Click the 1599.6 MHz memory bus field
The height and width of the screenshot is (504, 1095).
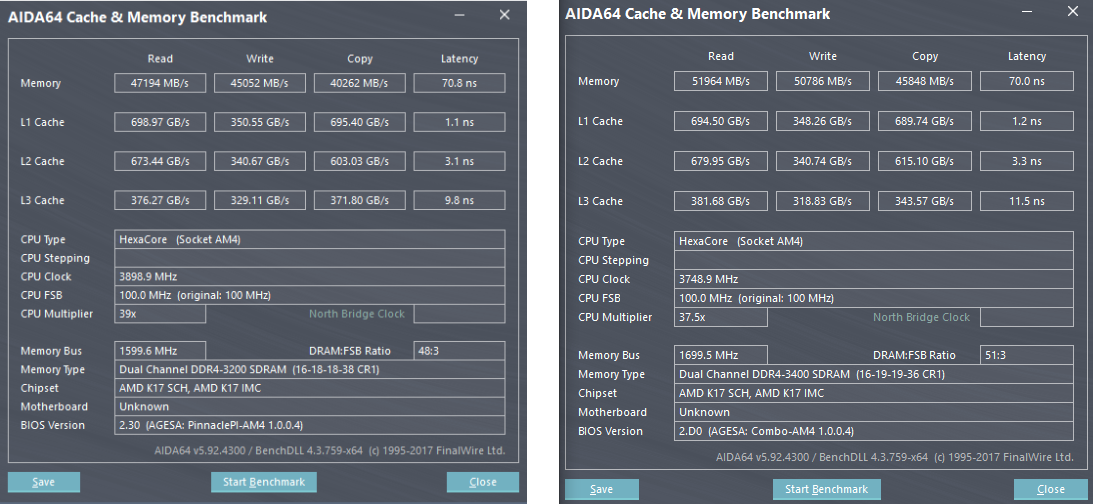160,351
